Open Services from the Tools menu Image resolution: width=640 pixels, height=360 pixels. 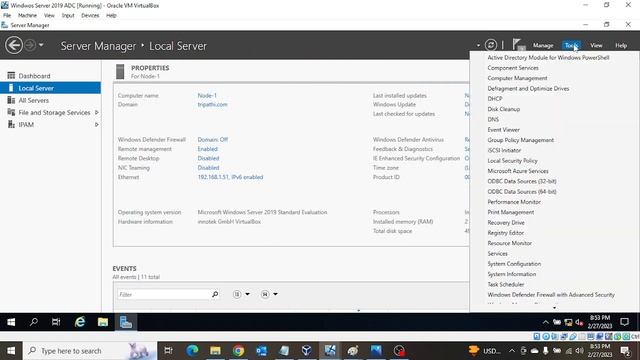(497, 253)
